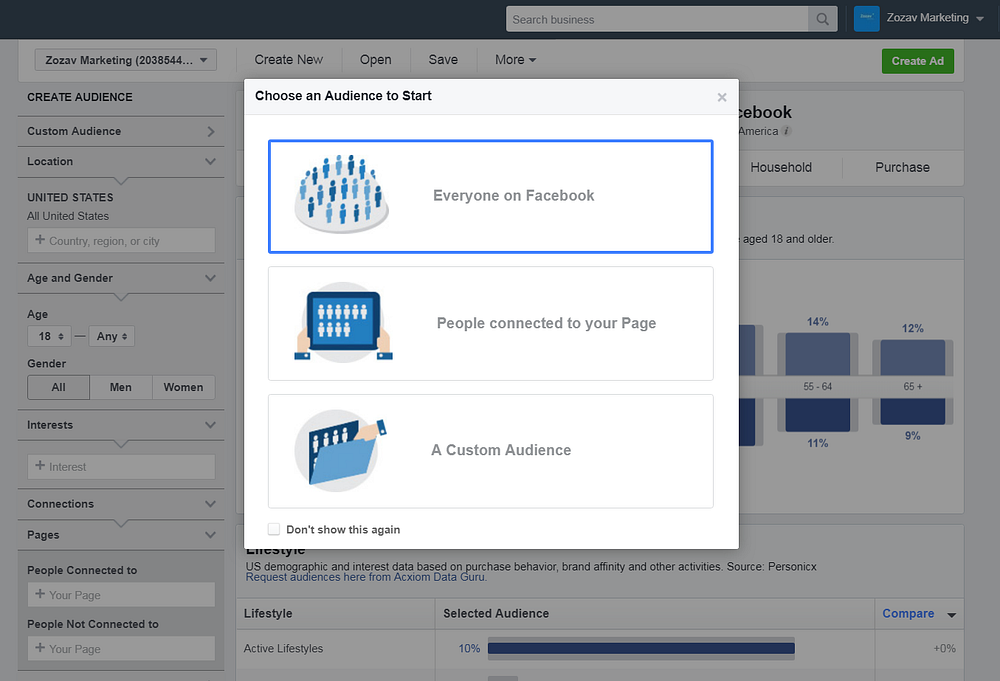The height and width of the screenshot is (681, 1000).
Task: Click the Active Lifestyles percentage bar
Action: [x=641, y=648]
